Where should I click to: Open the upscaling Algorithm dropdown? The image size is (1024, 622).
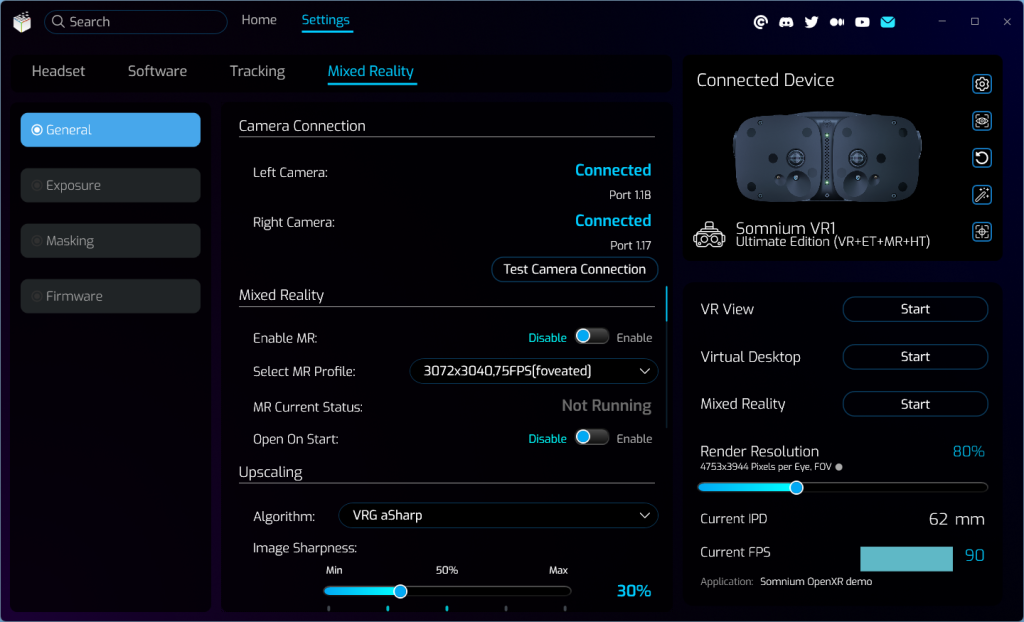[497, 516]
